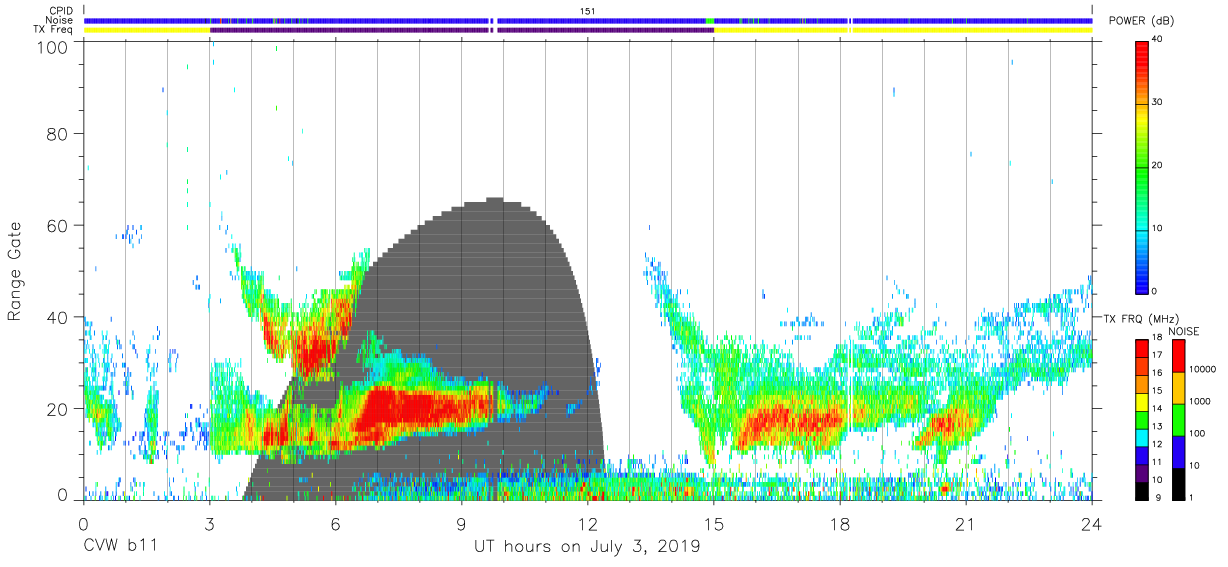Image resolution: width=1228 pixels, height=567 pixels.
Task: Click the NOISE legend title
Action: pos(1183,330)
